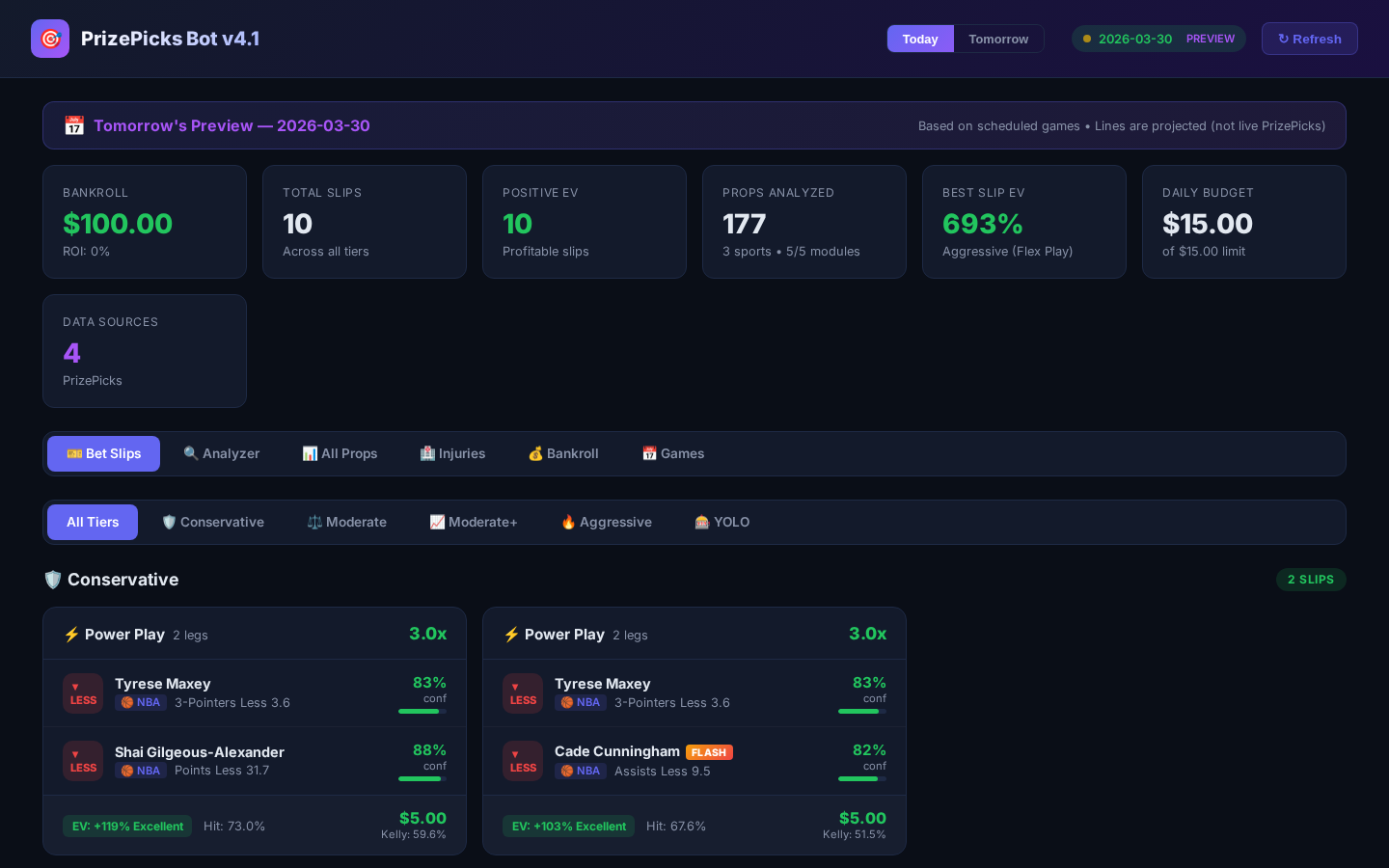Click LESS badge for Cade Cunningham leg
Viewport: 1389px width, 868px height.
(x=523, y=761)
